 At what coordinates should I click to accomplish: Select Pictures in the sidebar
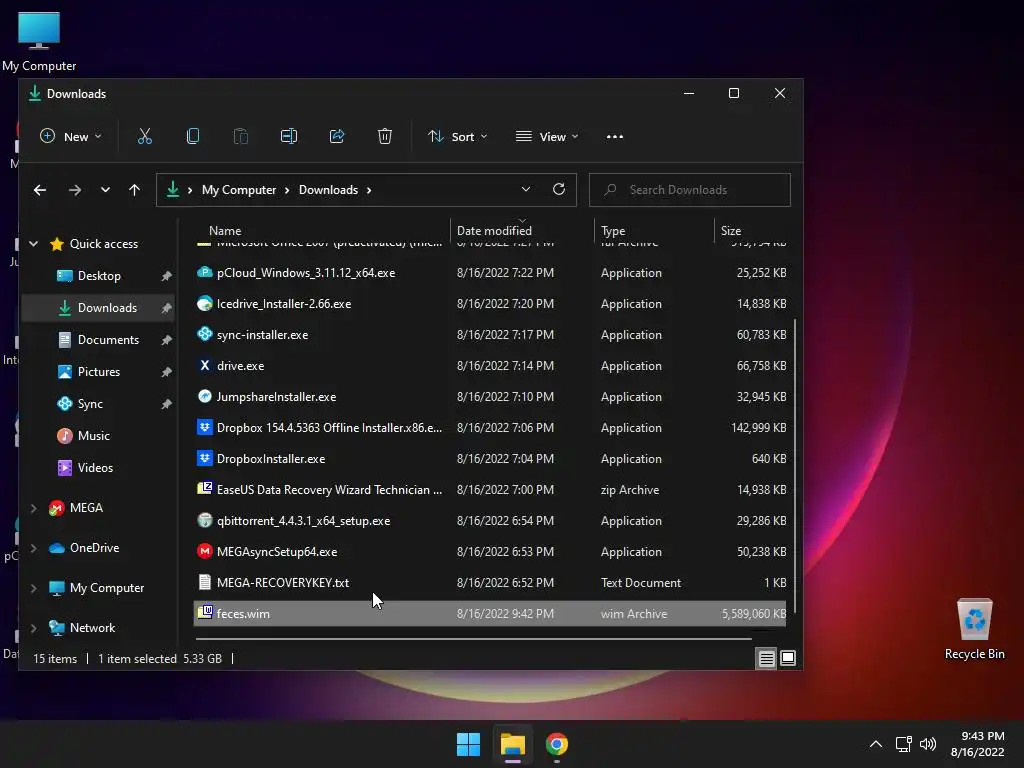click(99, 372)
